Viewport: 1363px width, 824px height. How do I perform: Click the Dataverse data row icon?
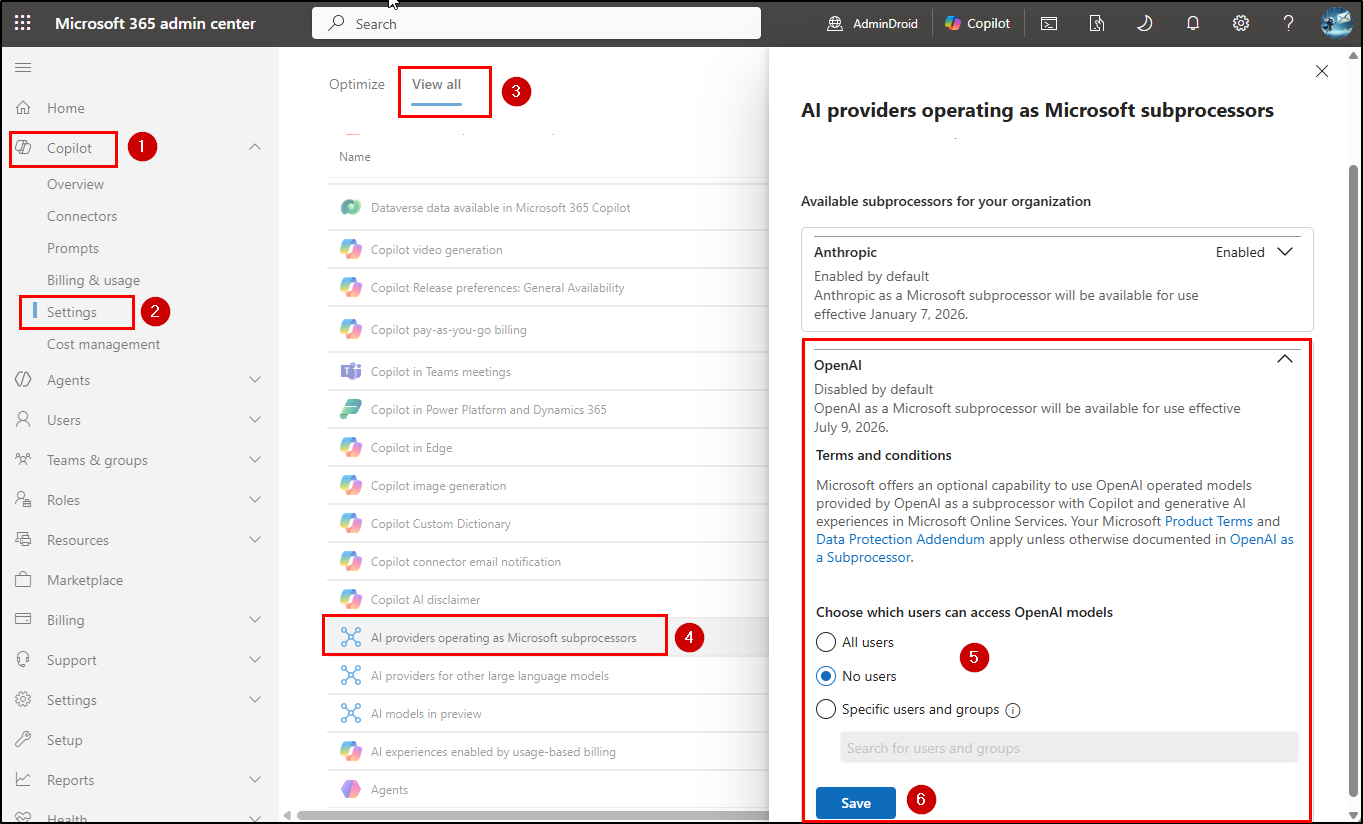click(x=350, y=208)
